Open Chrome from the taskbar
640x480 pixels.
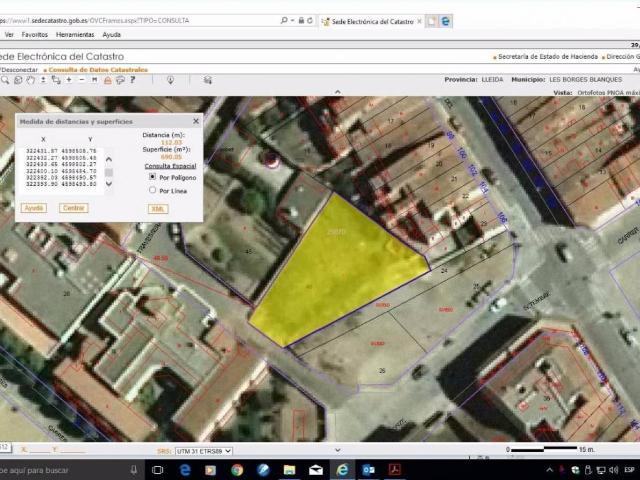237,469
